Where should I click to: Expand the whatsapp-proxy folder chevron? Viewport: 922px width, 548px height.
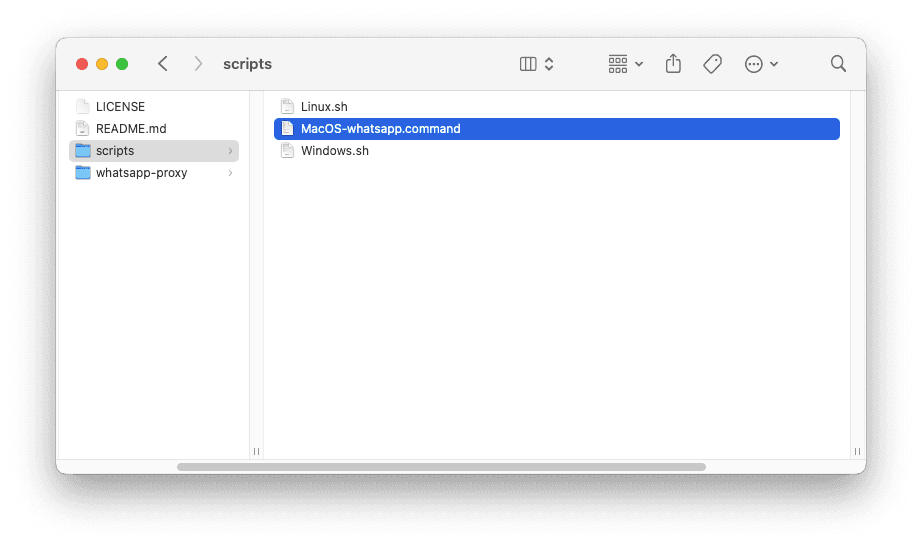(230, 173)
